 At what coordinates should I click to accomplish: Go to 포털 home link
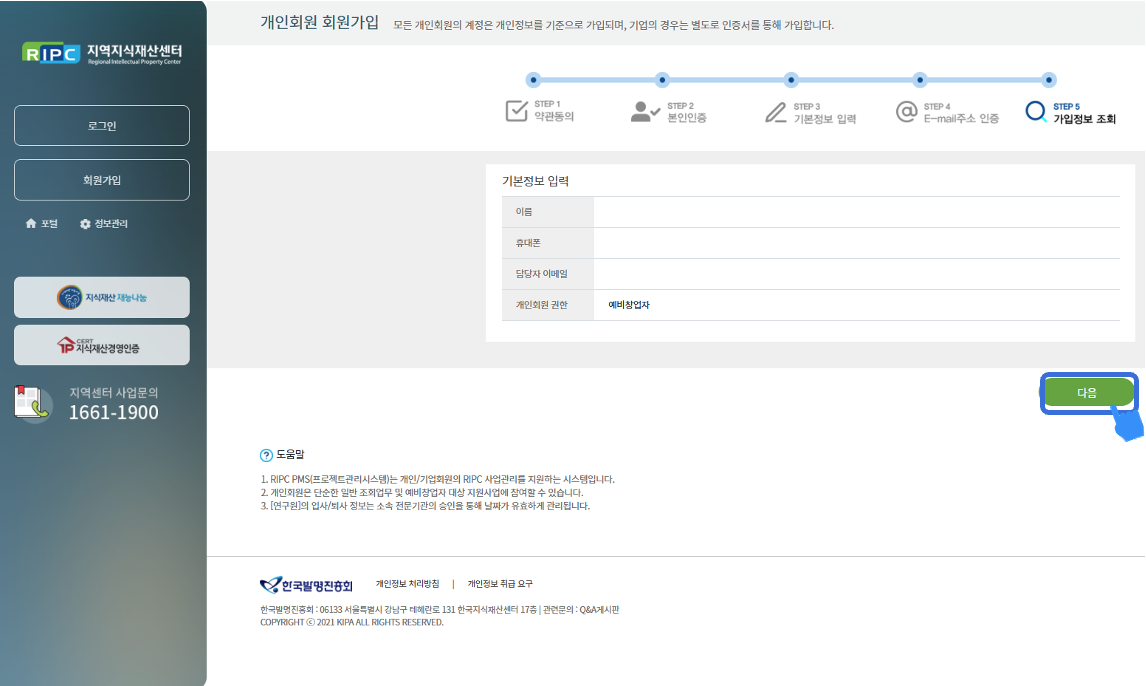tap(42, 224)
